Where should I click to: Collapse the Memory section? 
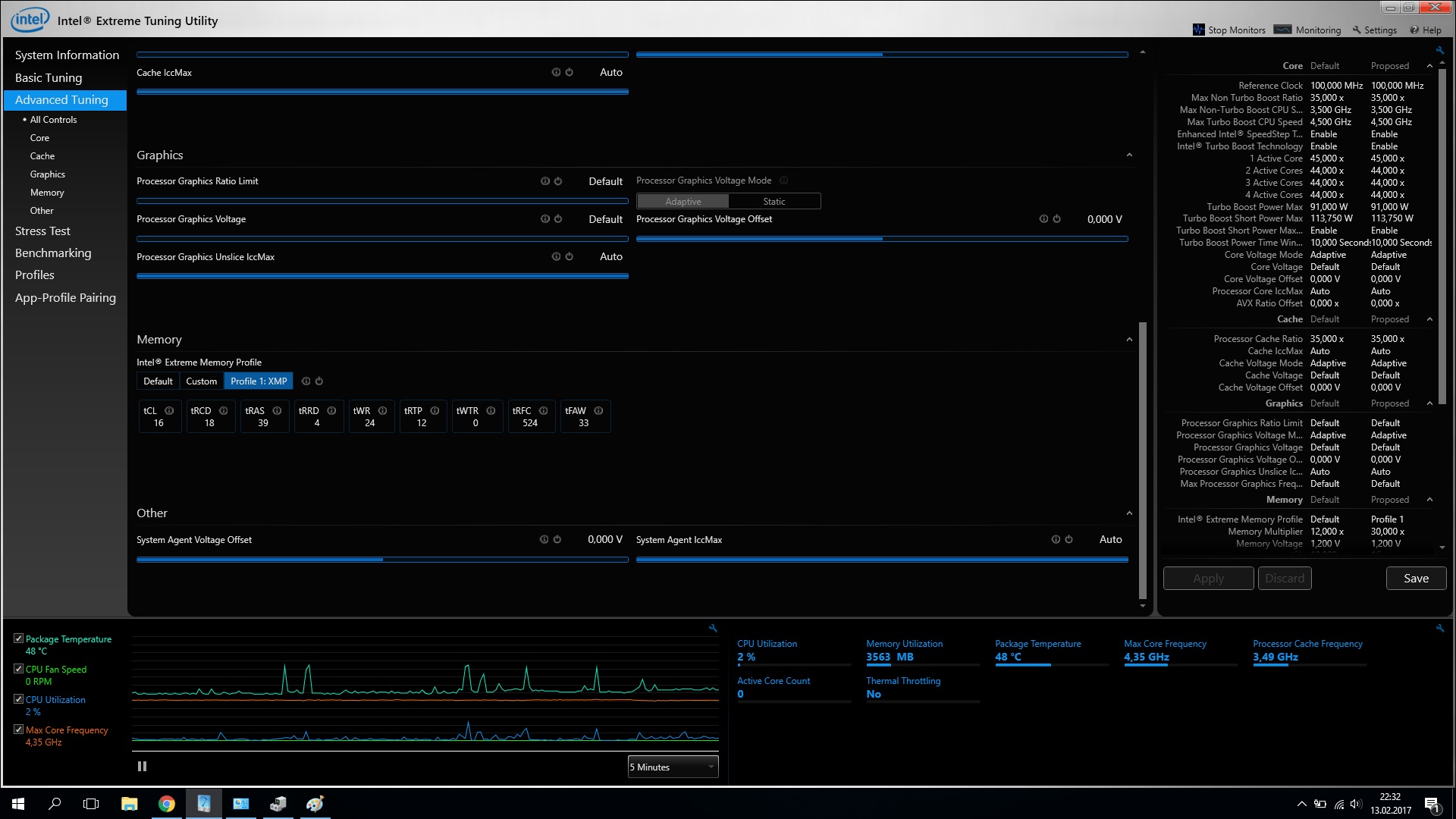(x=1129, y=340)
